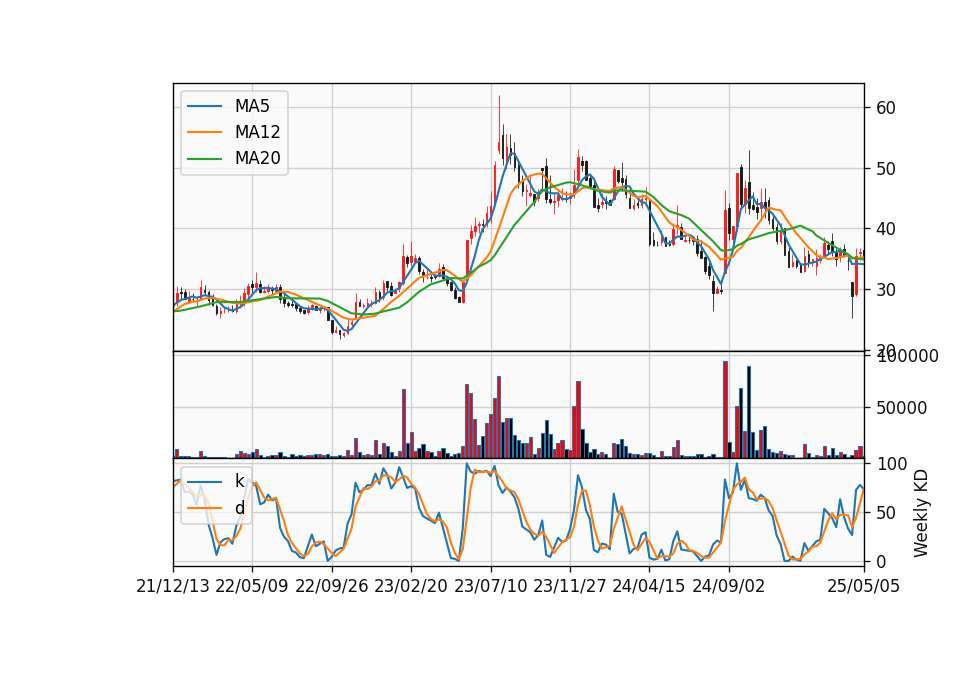Click the date label 23/02/20
960x690 pixels.
pos(411,587)
